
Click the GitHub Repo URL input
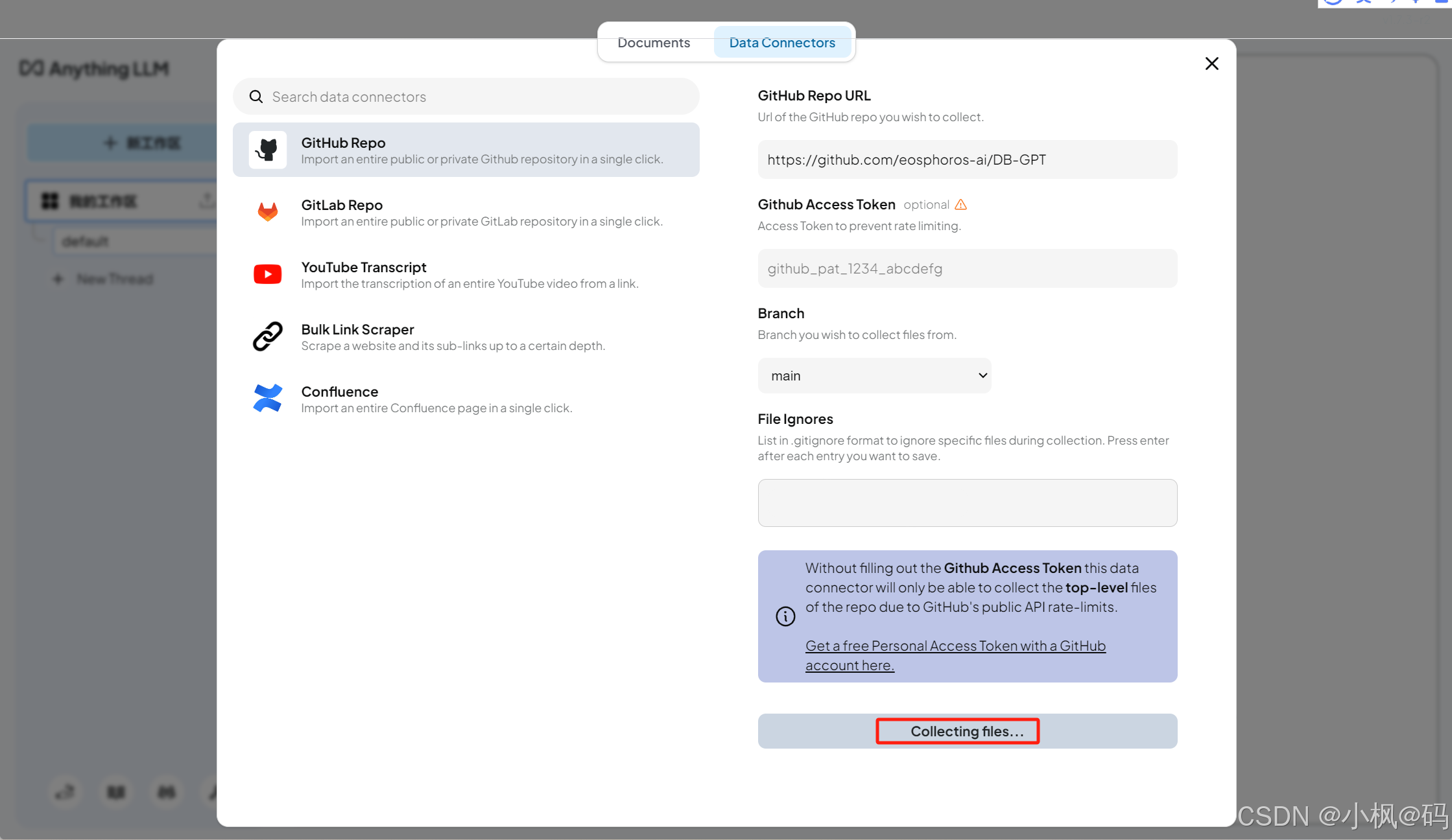coord(967,160)
